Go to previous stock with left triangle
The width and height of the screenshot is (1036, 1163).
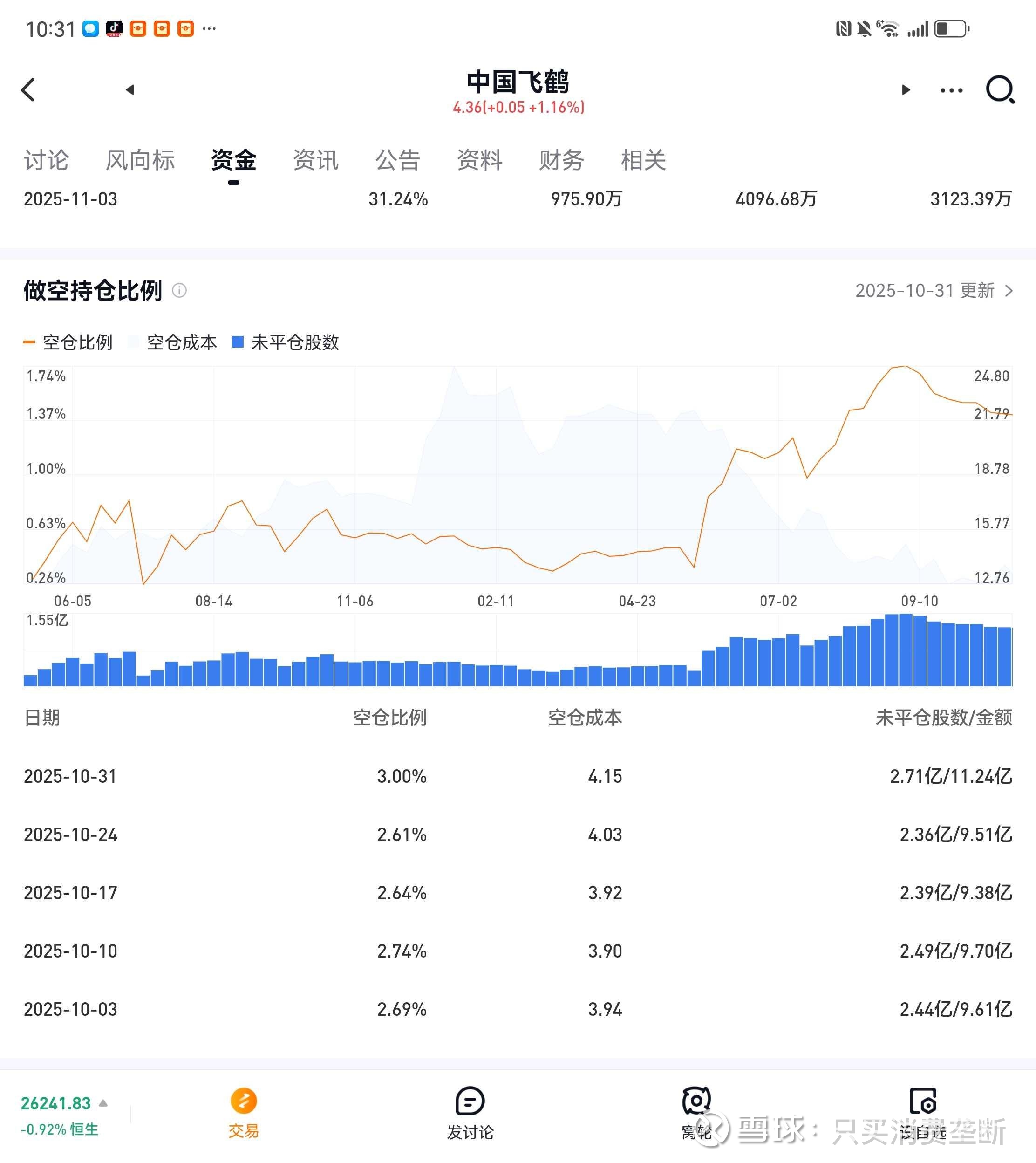tap(130, 90)
